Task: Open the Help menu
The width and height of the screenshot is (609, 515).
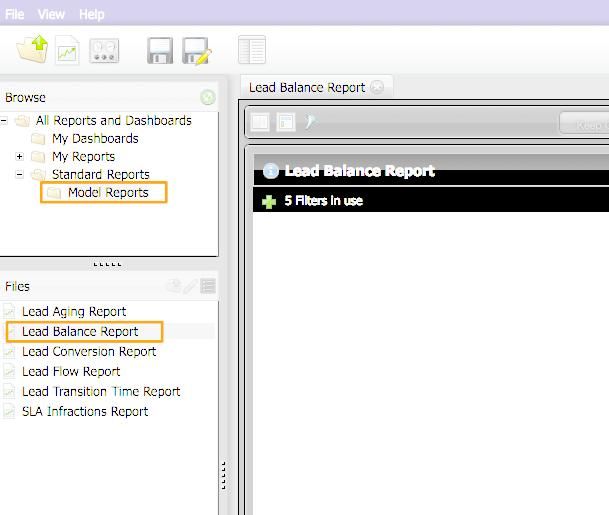Action: [x=91, y=14]
